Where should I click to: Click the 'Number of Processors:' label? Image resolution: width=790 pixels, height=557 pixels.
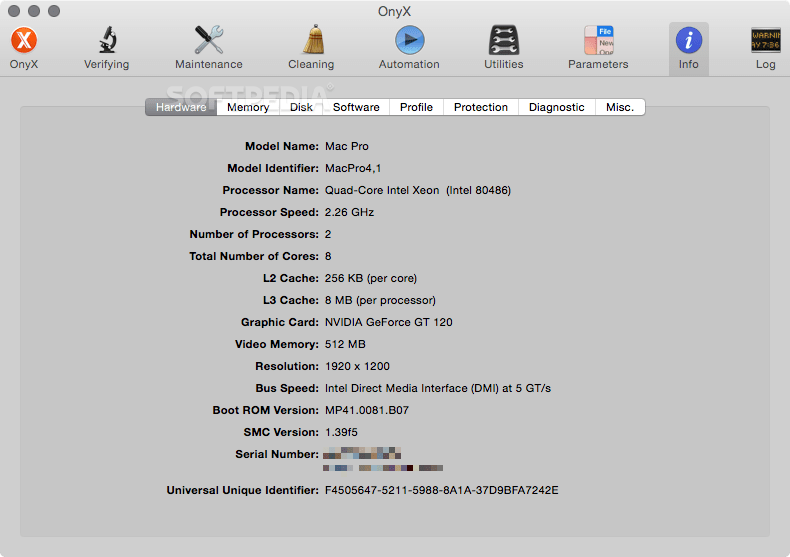click(x=254, y=234)
